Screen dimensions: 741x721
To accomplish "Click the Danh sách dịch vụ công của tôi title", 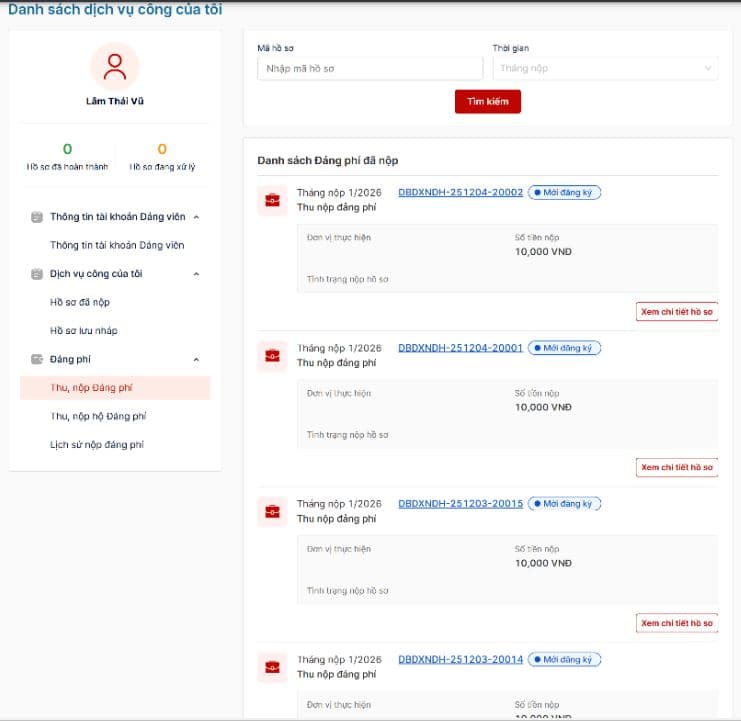I will point(115,9).
